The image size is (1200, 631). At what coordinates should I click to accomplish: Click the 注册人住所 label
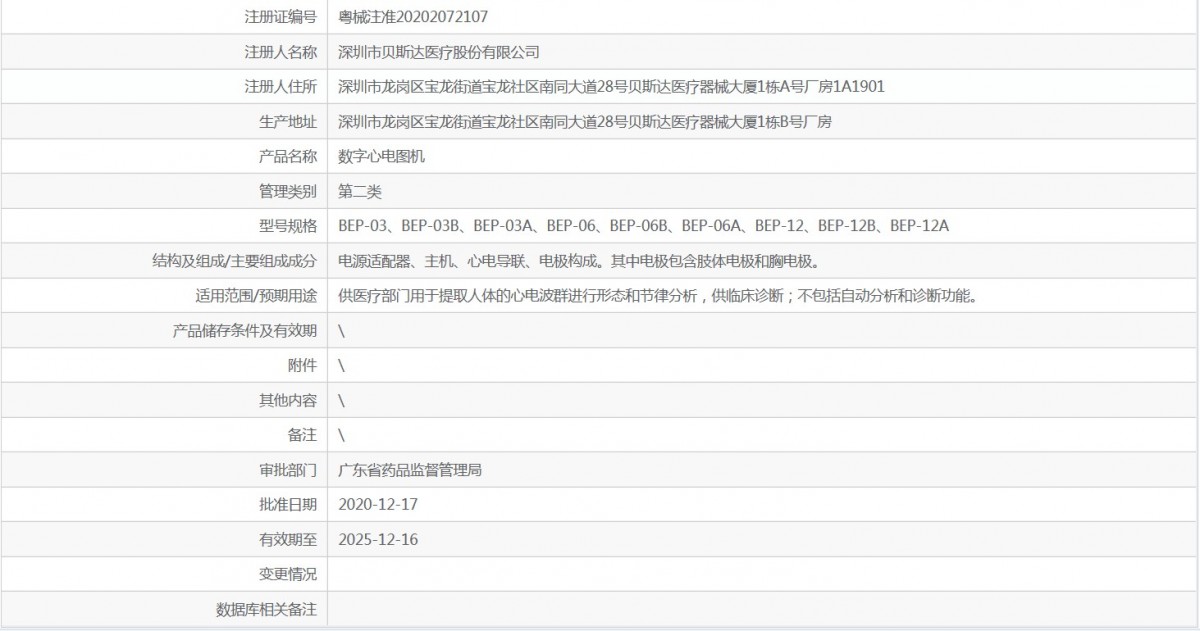click(281, 87)
